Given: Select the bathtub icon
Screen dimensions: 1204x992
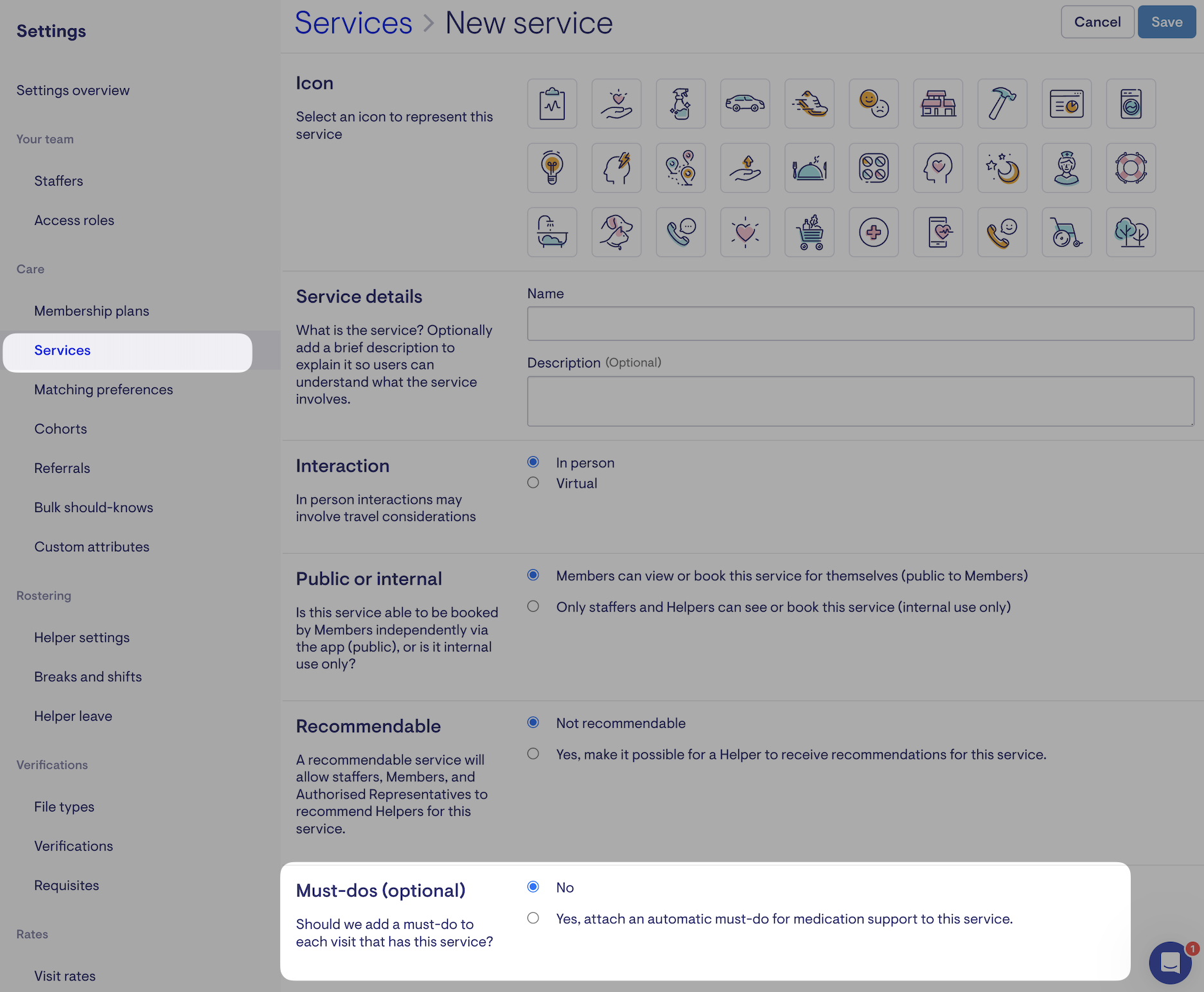Looking at the screenshot, I should (552, 232).
